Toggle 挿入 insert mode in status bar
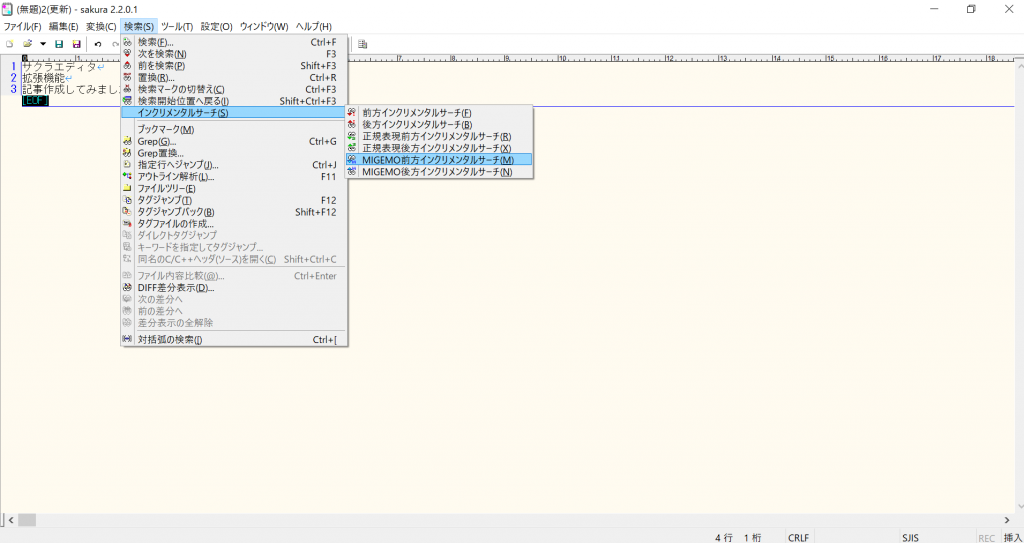Screen dimensions: 1024x543 point(1013,538)
